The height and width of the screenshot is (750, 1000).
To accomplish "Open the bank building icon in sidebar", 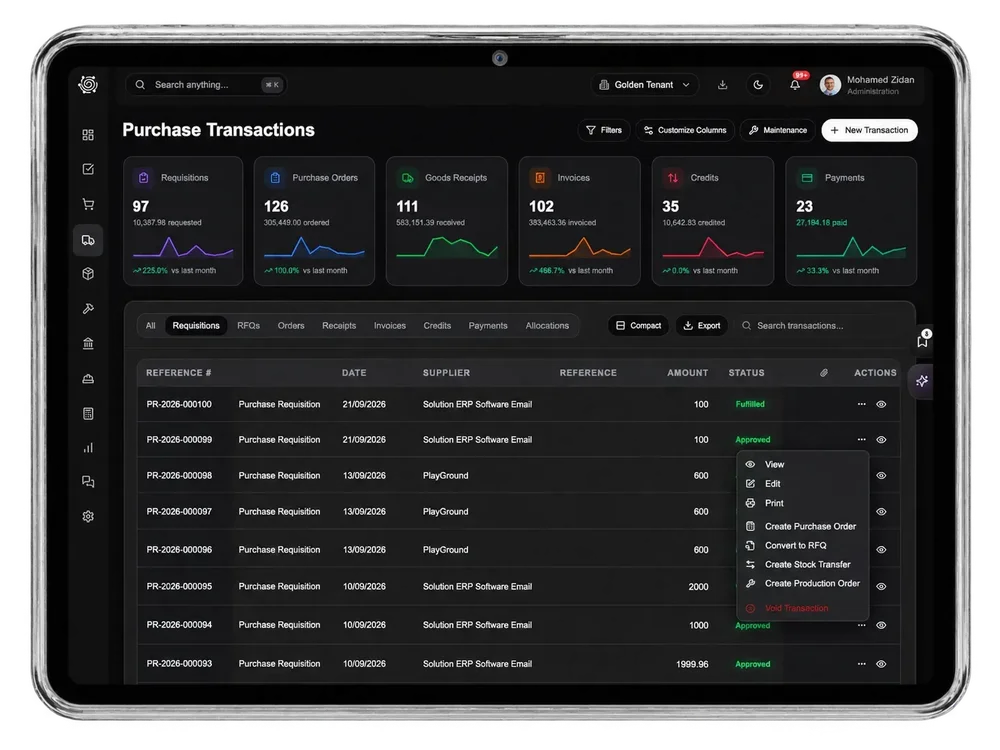I will click(x=88, y=344).
